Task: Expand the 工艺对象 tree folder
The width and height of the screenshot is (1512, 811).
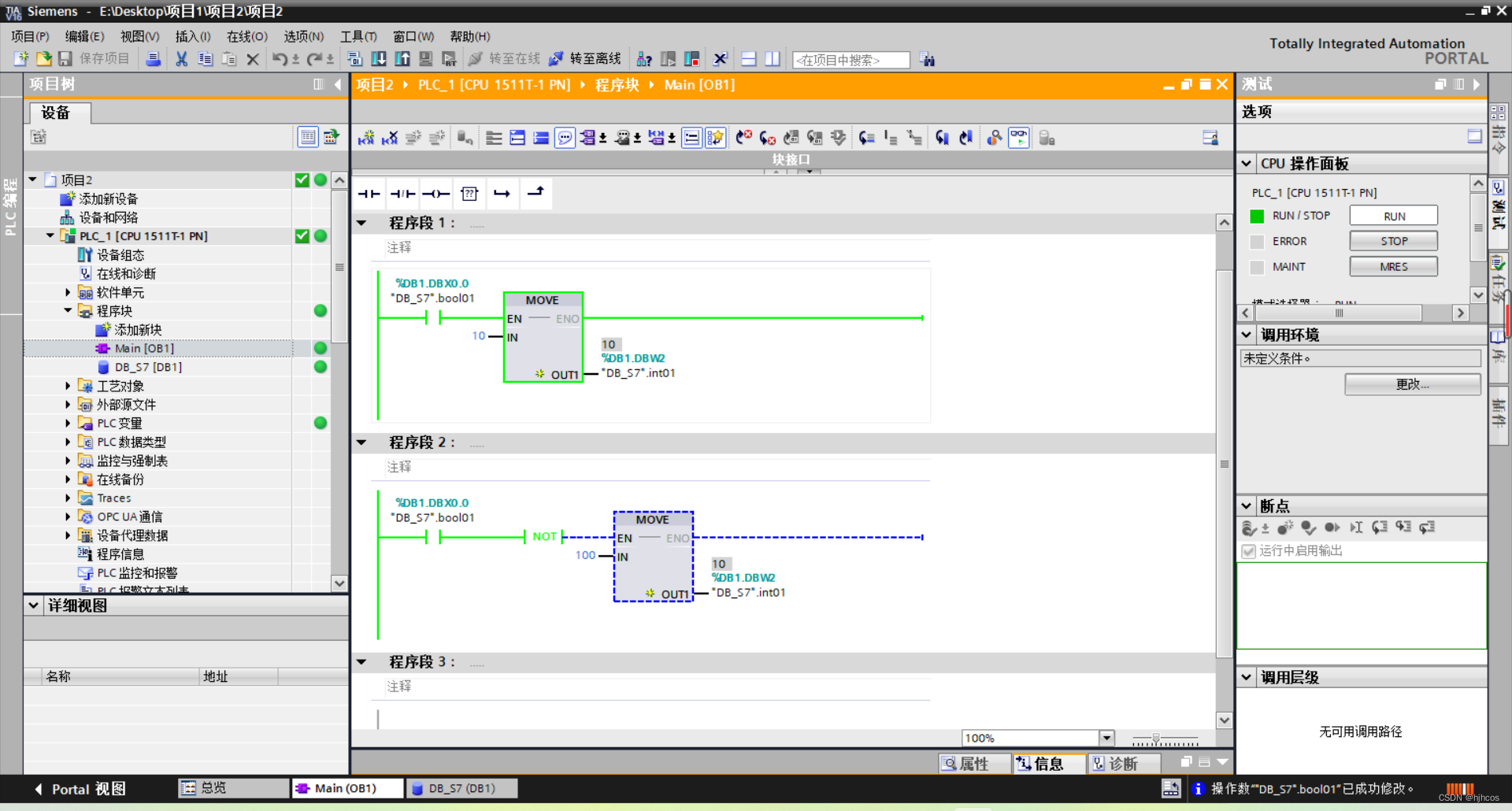Action: coord(68,386)
